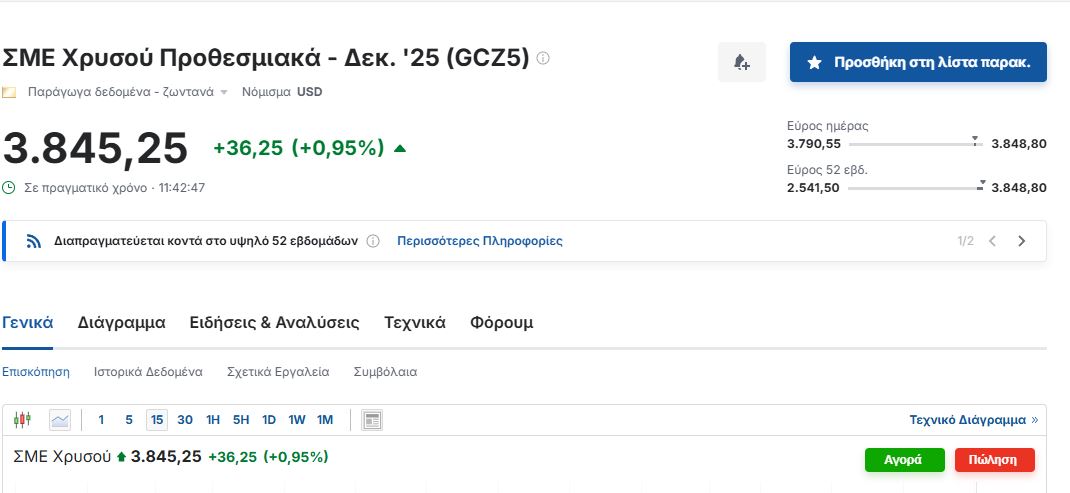The height and width of the screenshot is (493, 1070).
Task: Switch to the area chart icon
Action: tap(60, 420)
